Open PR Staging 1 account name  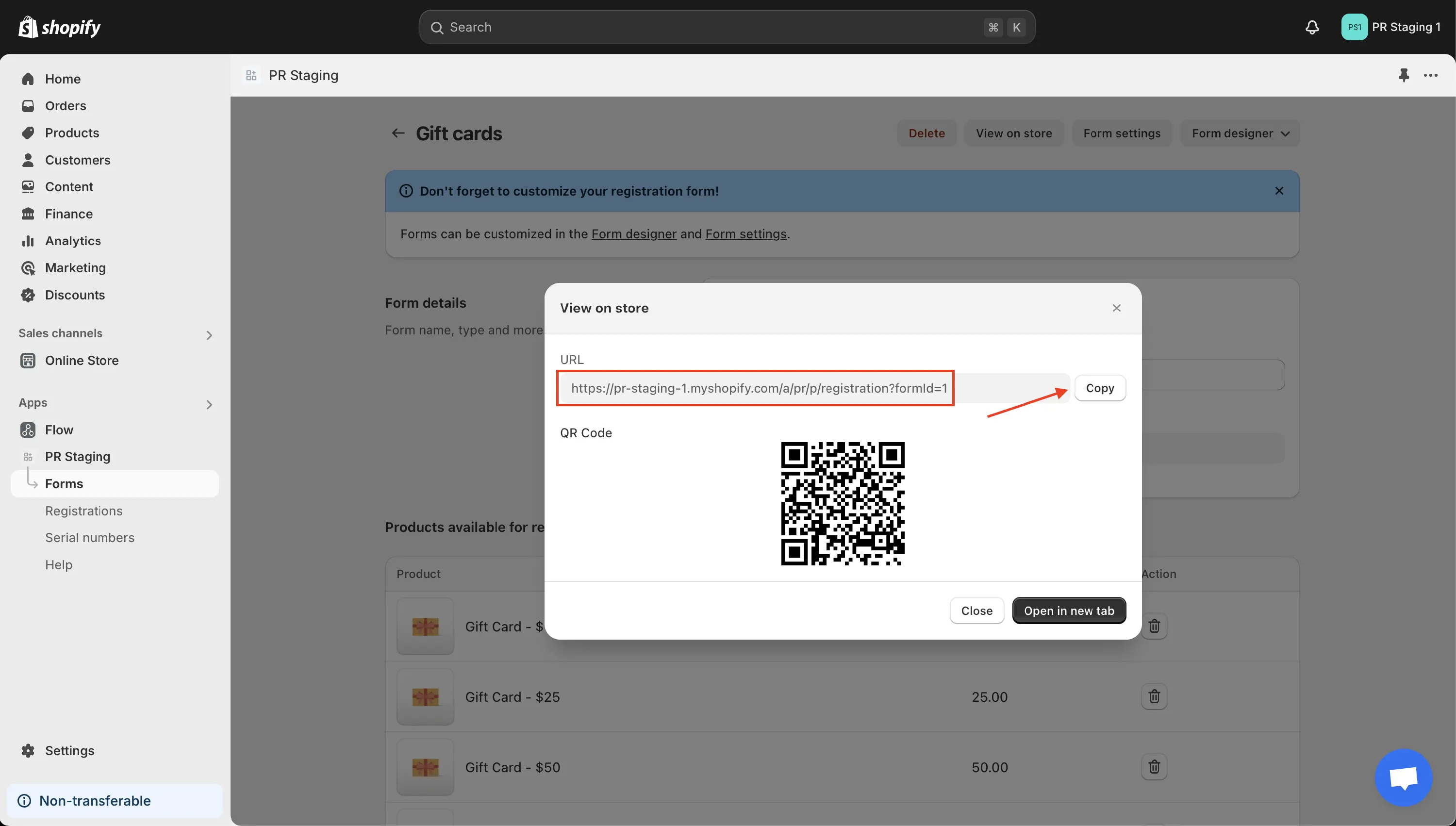pos(1406,27)
